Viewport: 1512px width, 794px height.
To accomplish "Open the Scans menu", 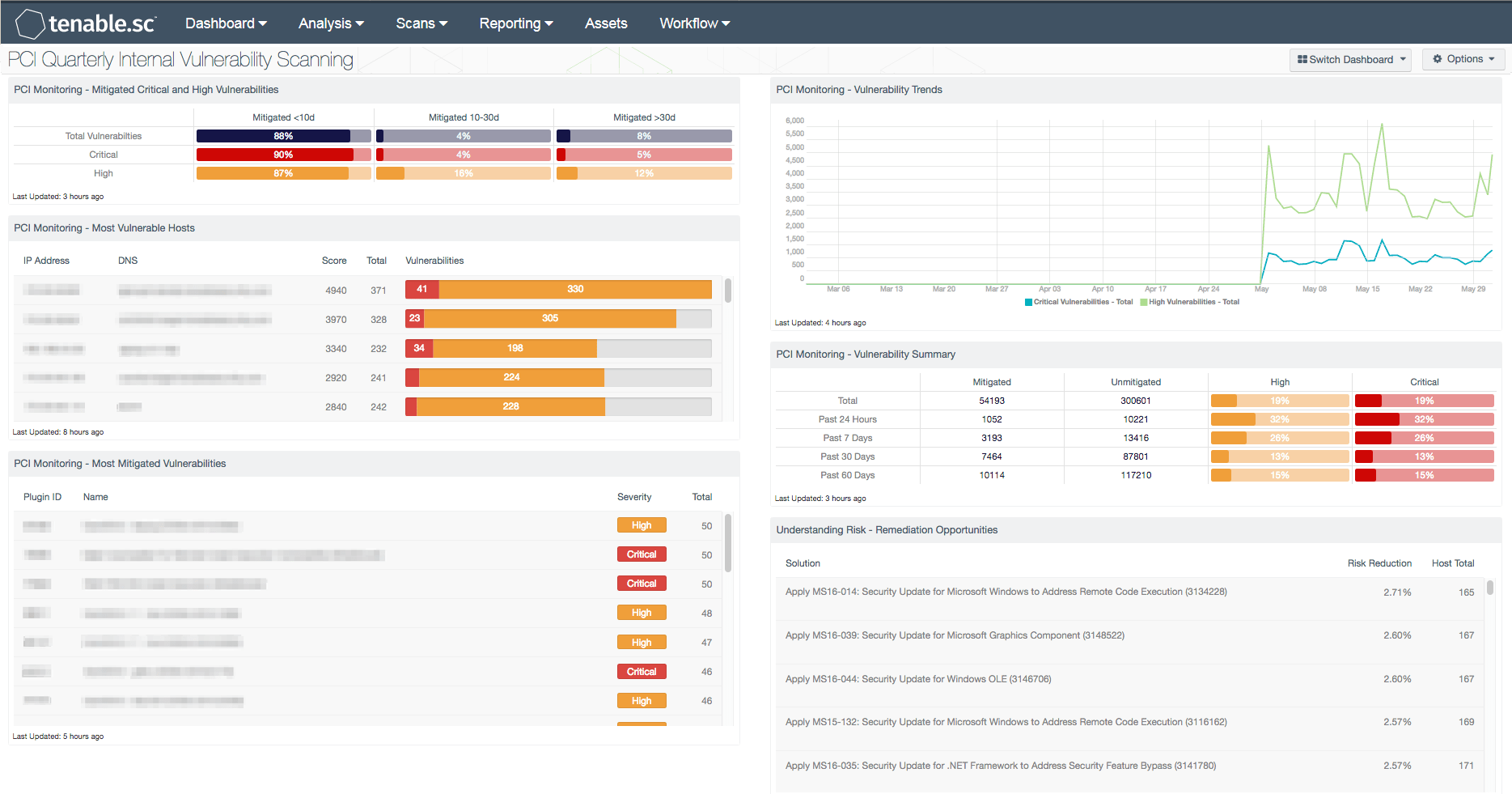I will click(x=421, y=23).
